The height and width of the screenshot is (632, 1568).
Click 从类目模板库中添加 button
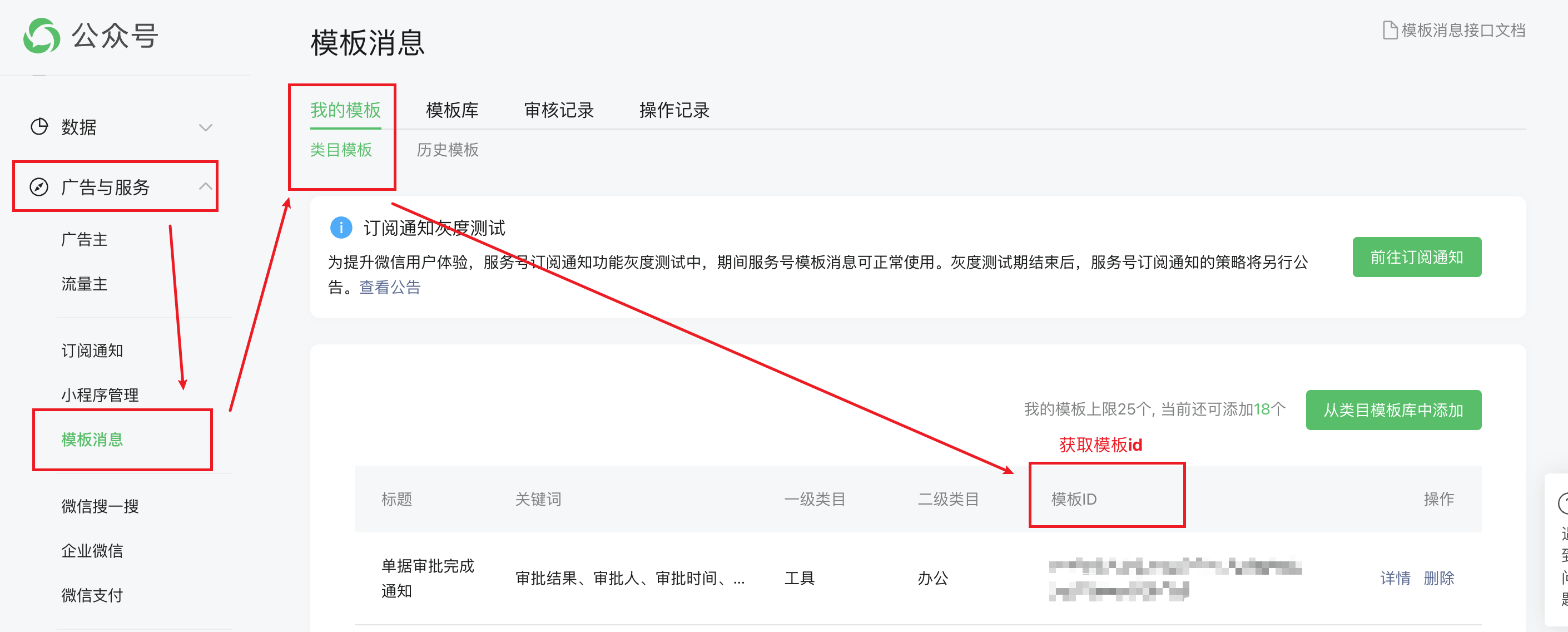[x=1393, y=410]
